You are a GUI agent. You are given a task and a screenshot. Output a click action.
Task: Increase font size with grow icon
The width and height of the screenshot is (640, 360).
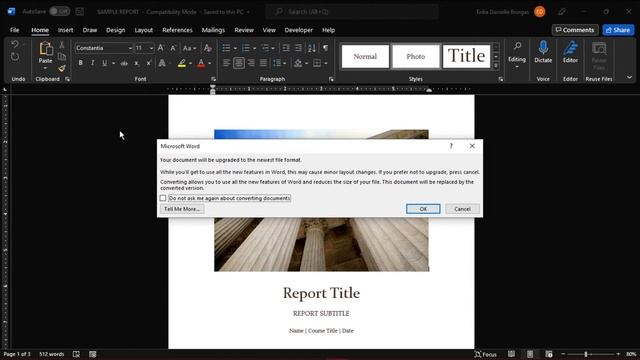click(161, 48)
